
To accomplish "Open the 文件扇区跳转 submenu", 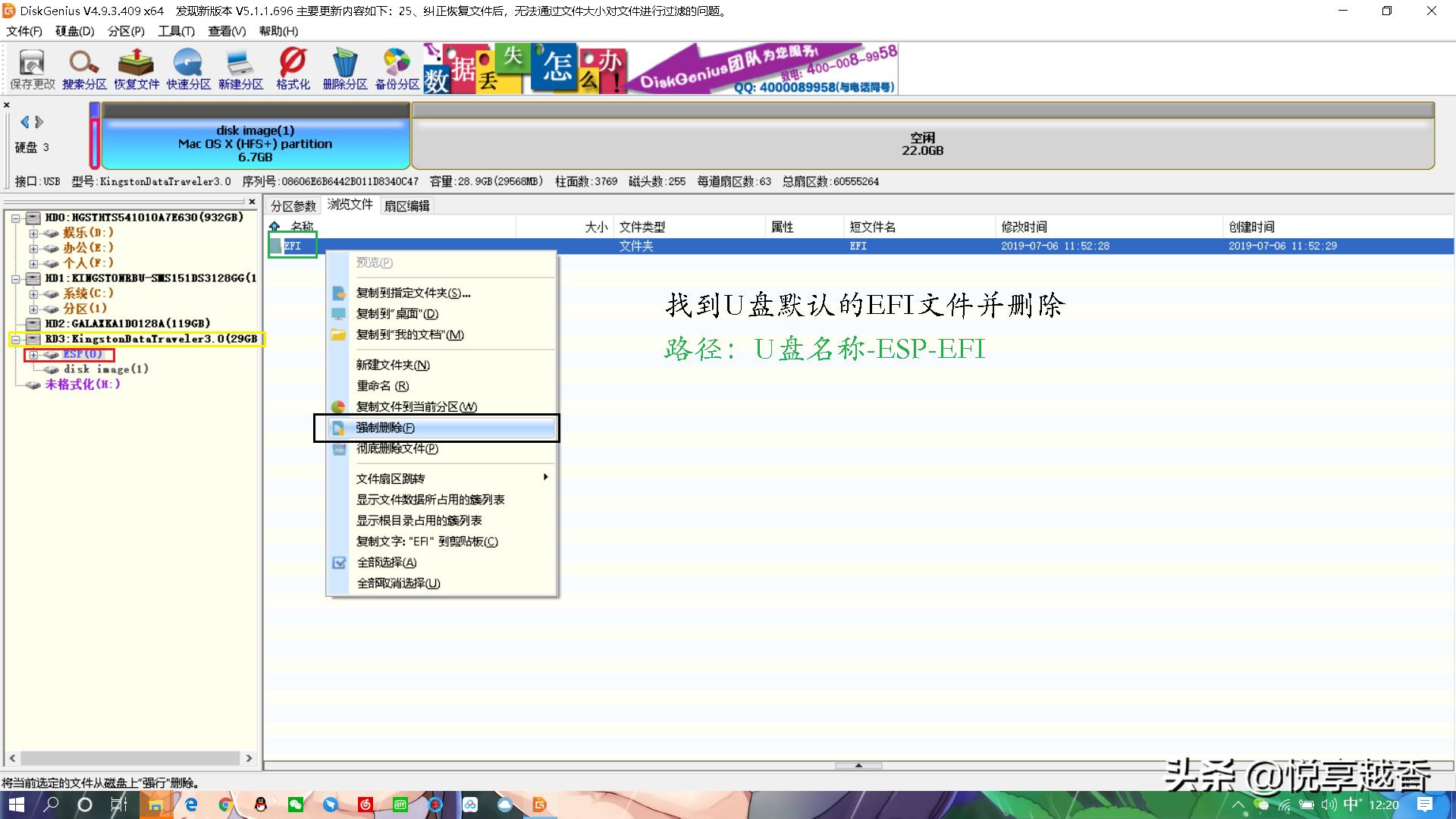I will click(389, 478).
